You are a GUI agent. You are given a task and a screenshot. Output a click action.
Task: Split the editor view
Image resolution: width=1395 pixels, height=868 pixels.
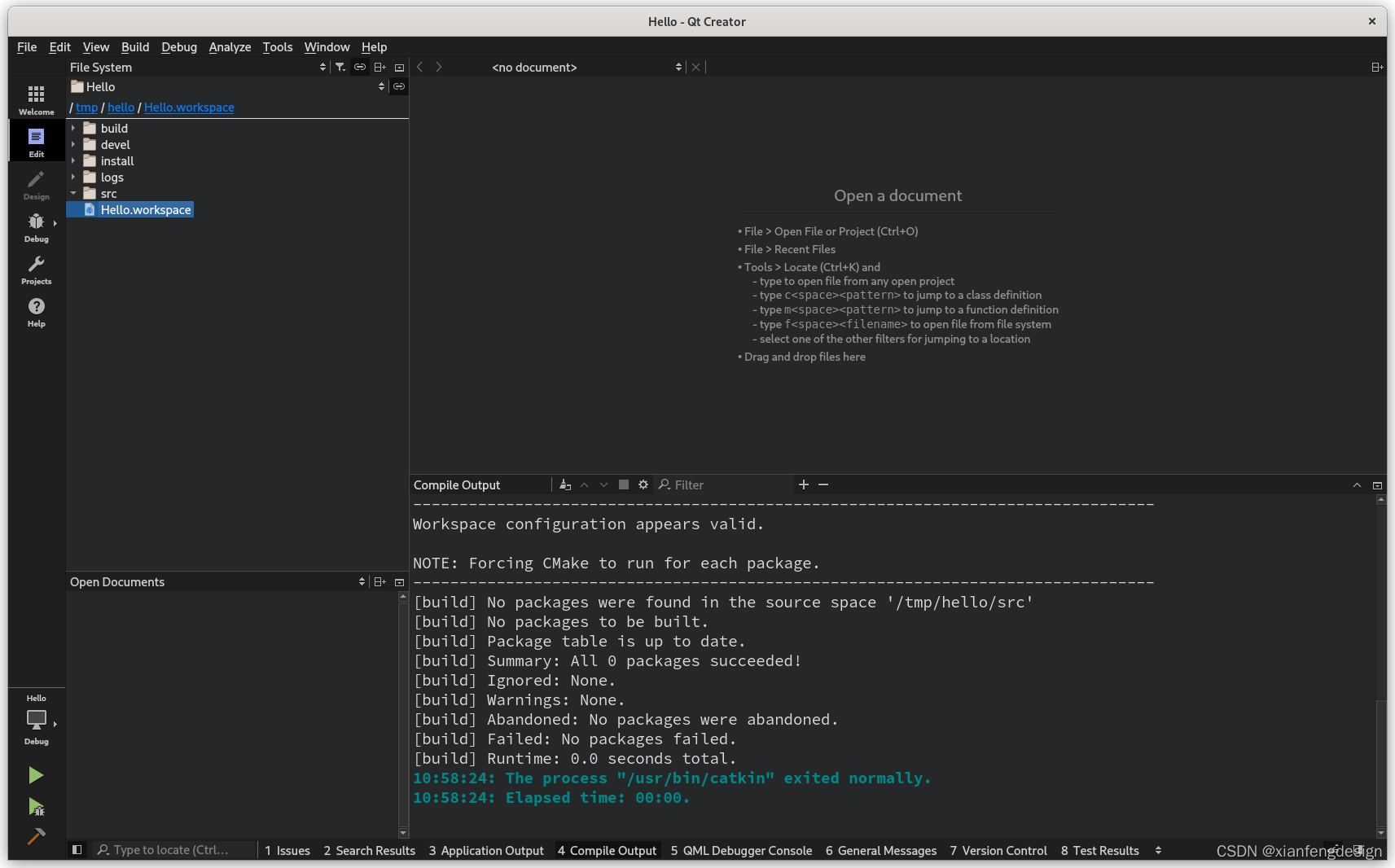click(1377, 67)
